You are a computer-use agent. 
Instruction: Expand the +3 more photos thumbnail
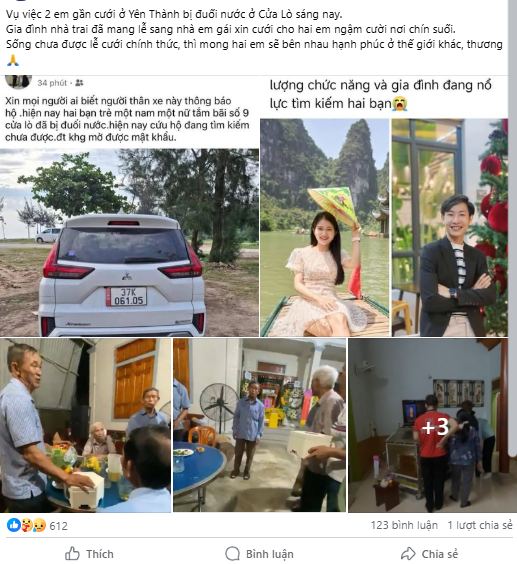[x=428, y=425]
